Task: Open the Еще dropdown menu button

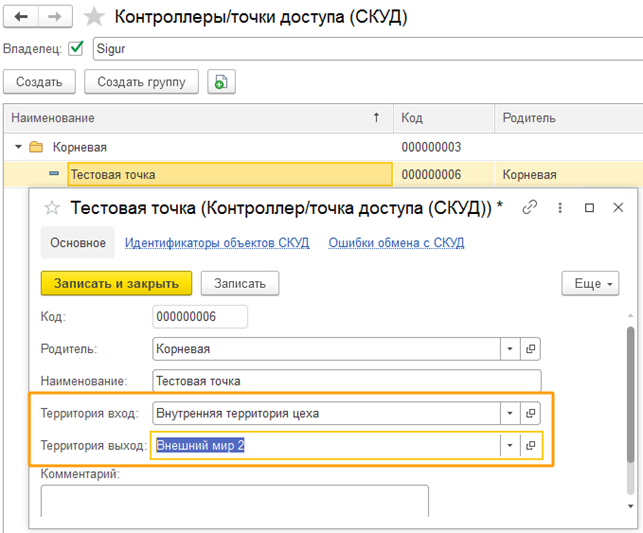Action: [590, 283]
